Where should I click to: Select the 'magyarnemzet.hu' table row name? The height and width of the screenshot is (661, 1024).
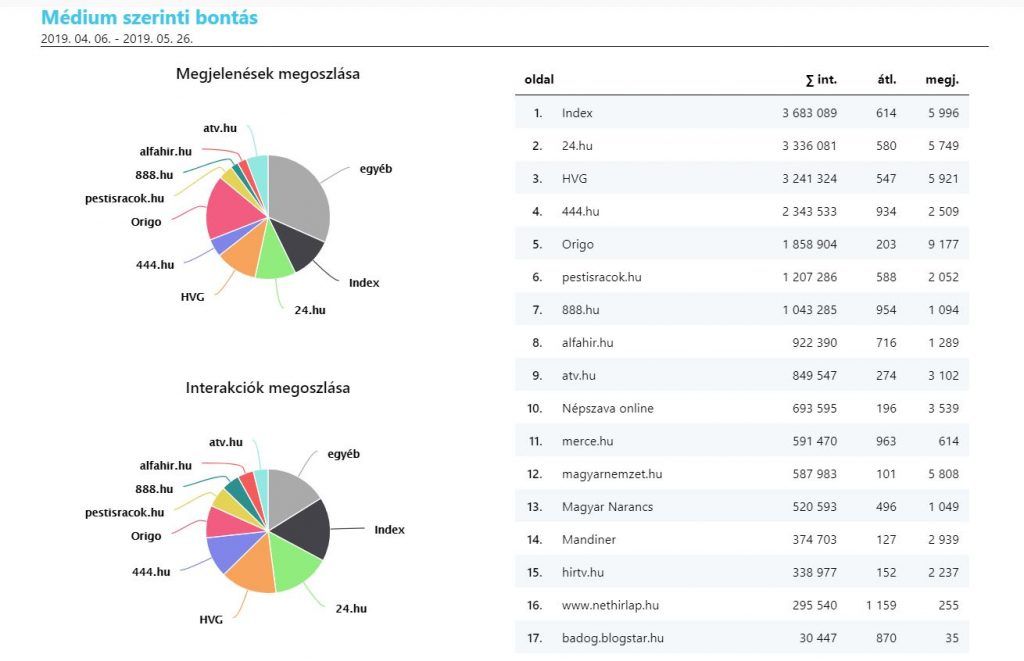612,474
